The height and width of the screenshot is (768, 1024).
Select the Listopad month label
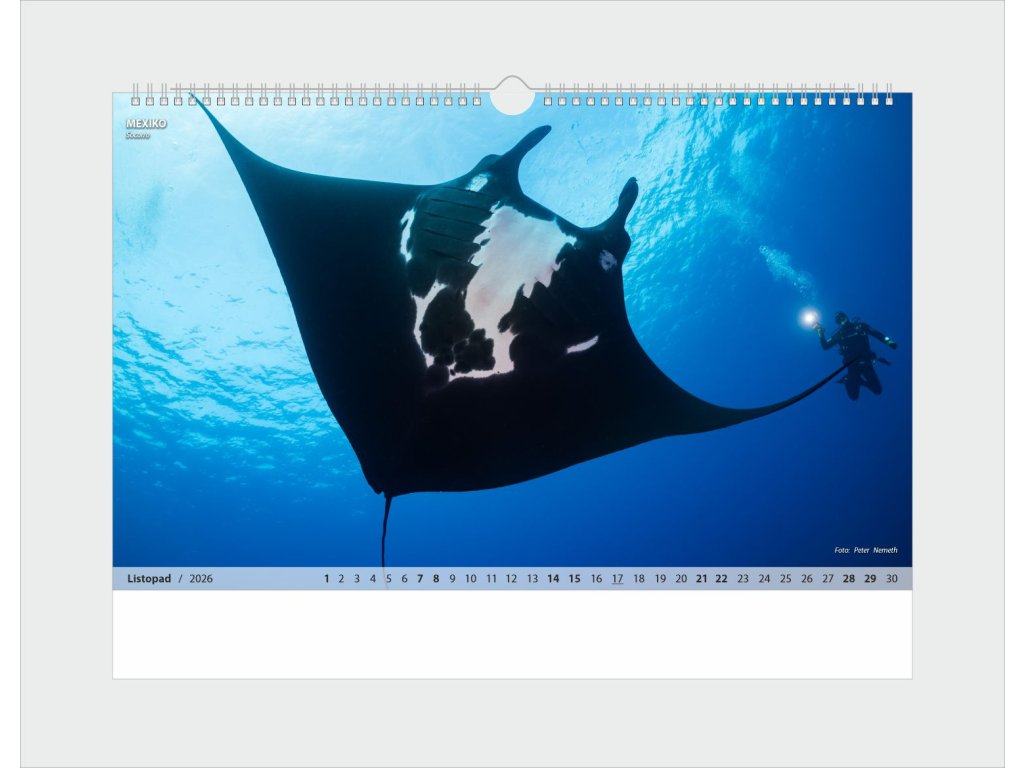pyautogui.click(x=149, y=579)
